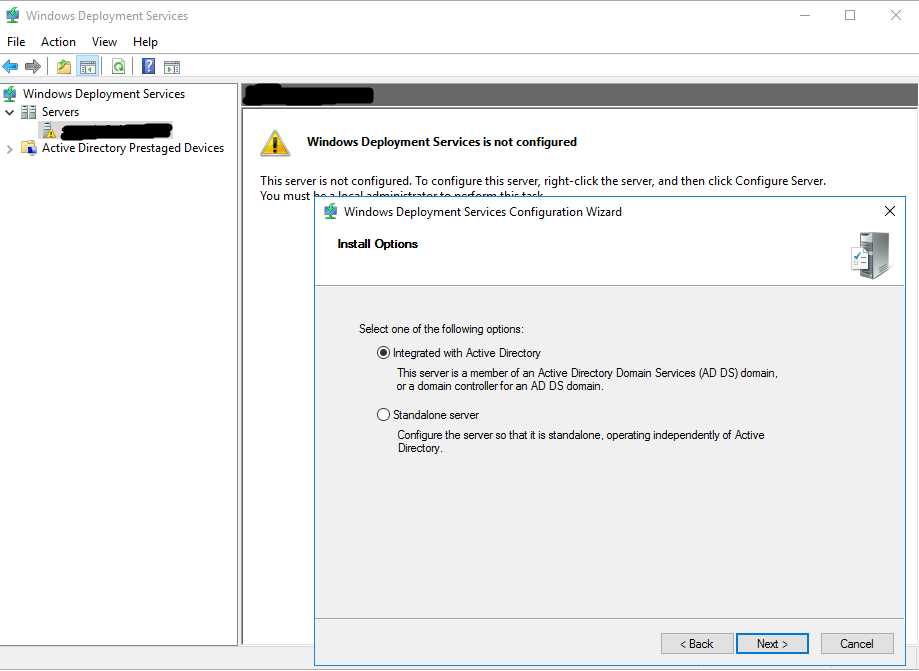Click the description starting "This server is a member"
The width and height of the screenshot is (919, 671).
587,379
